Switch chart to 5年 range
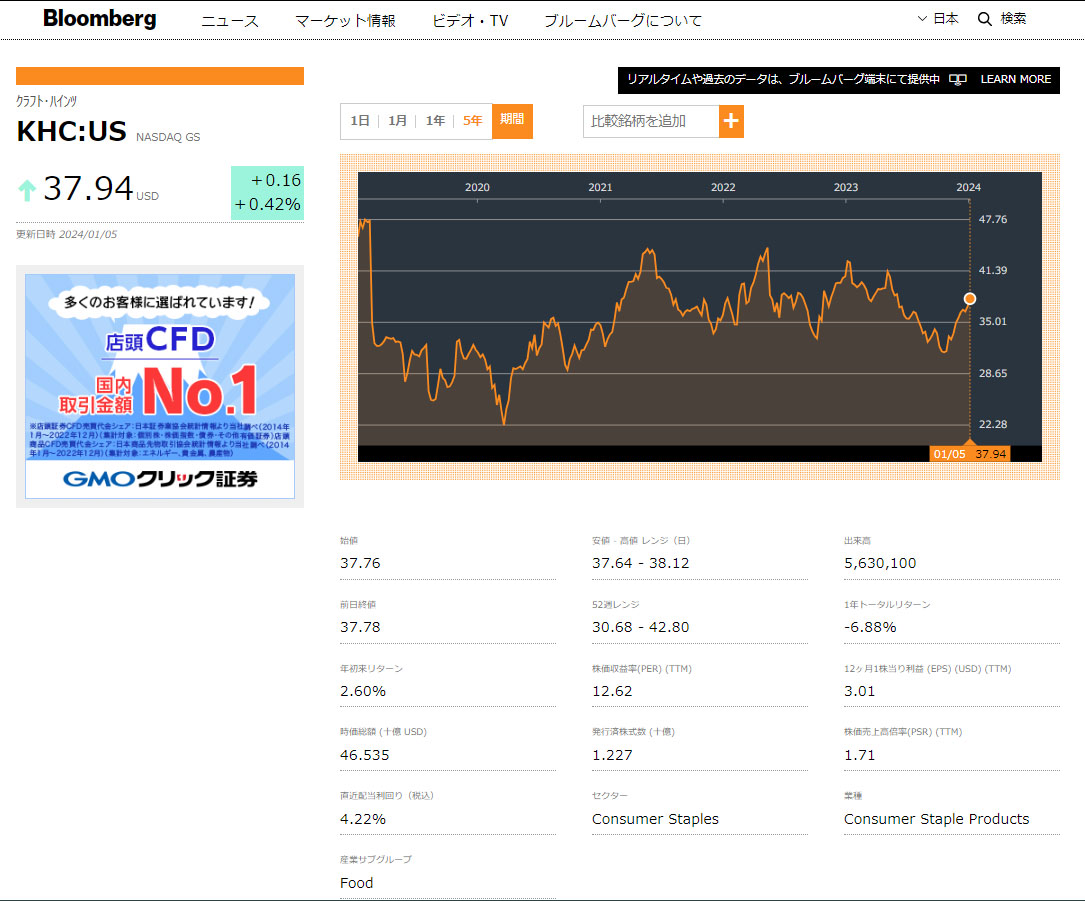Image resolution: width=1085 pixels, height=901 pixels. [x=472, y=121]
